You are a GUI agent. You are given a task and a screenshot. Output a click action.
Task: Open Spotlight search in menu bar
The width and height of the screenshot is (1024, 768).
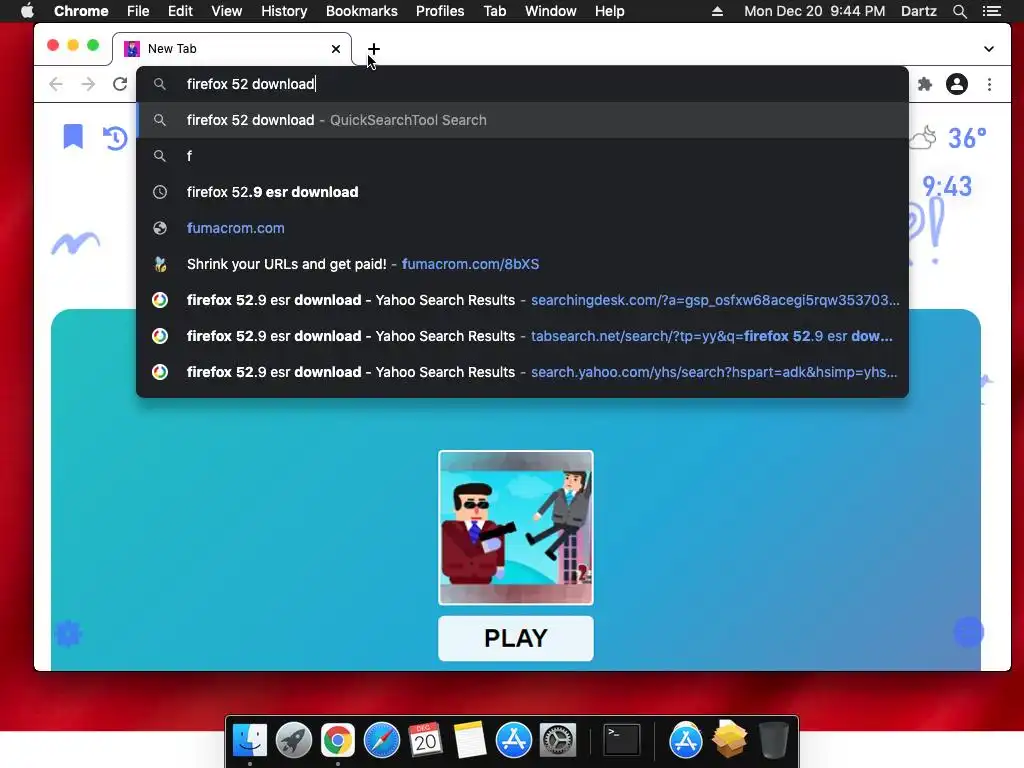click(959, 11)
